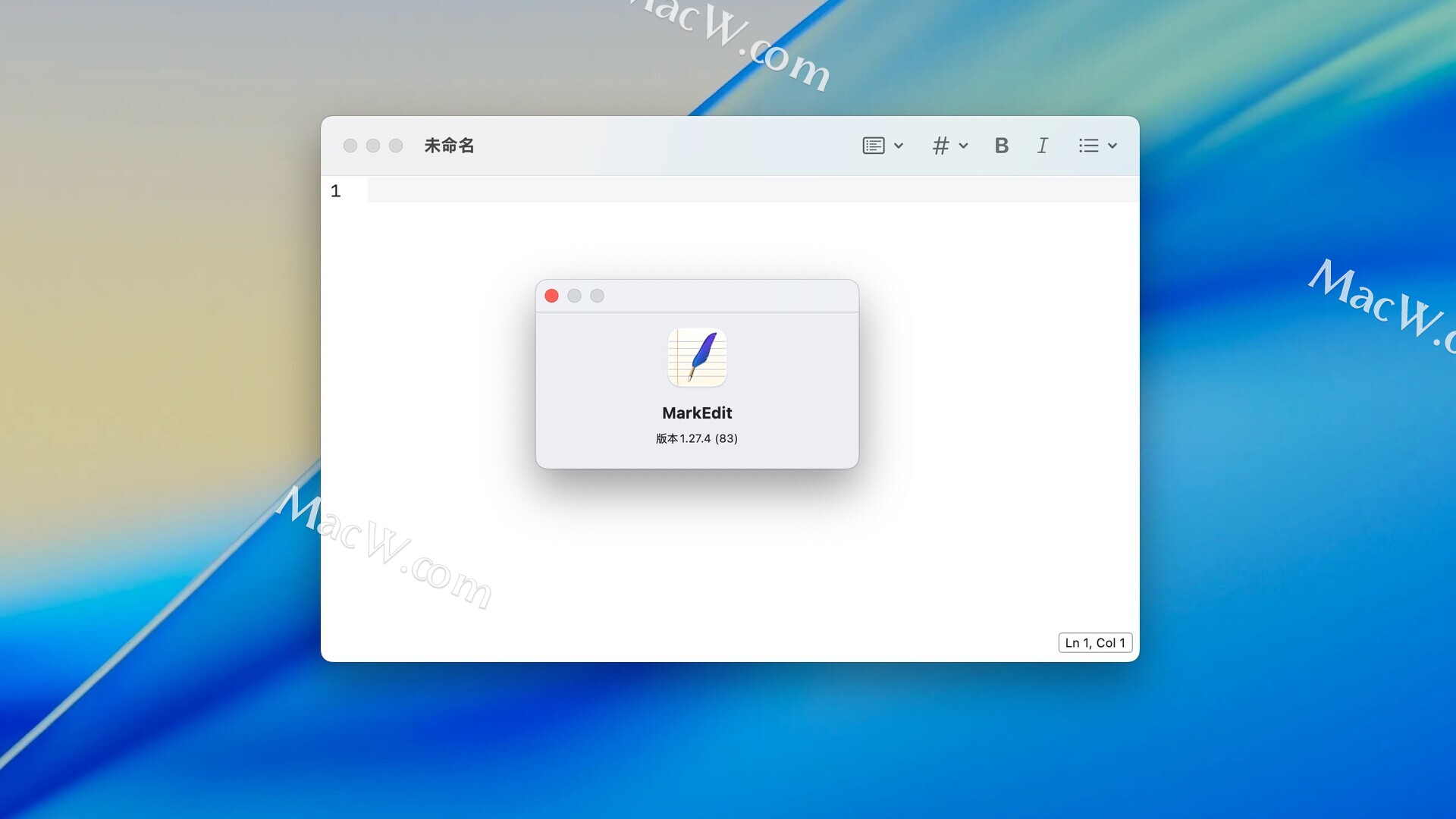Image resolution: width=1456 pixels, height=819 pixels.
Task: Expand the headings level dropdown arrow
Action: (x=964, y=146)
